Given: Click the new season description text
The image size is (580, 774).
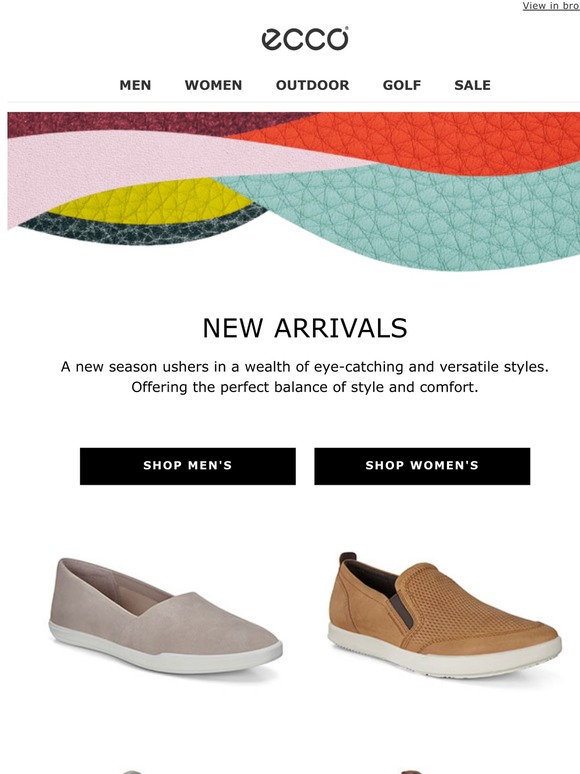Looking at the screenshot, I should (x=305, y=377).
